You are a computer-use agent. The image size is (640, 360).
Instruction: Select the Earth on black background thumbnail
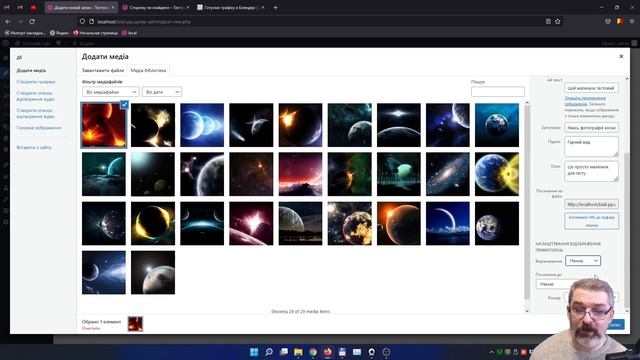point(497,223)
